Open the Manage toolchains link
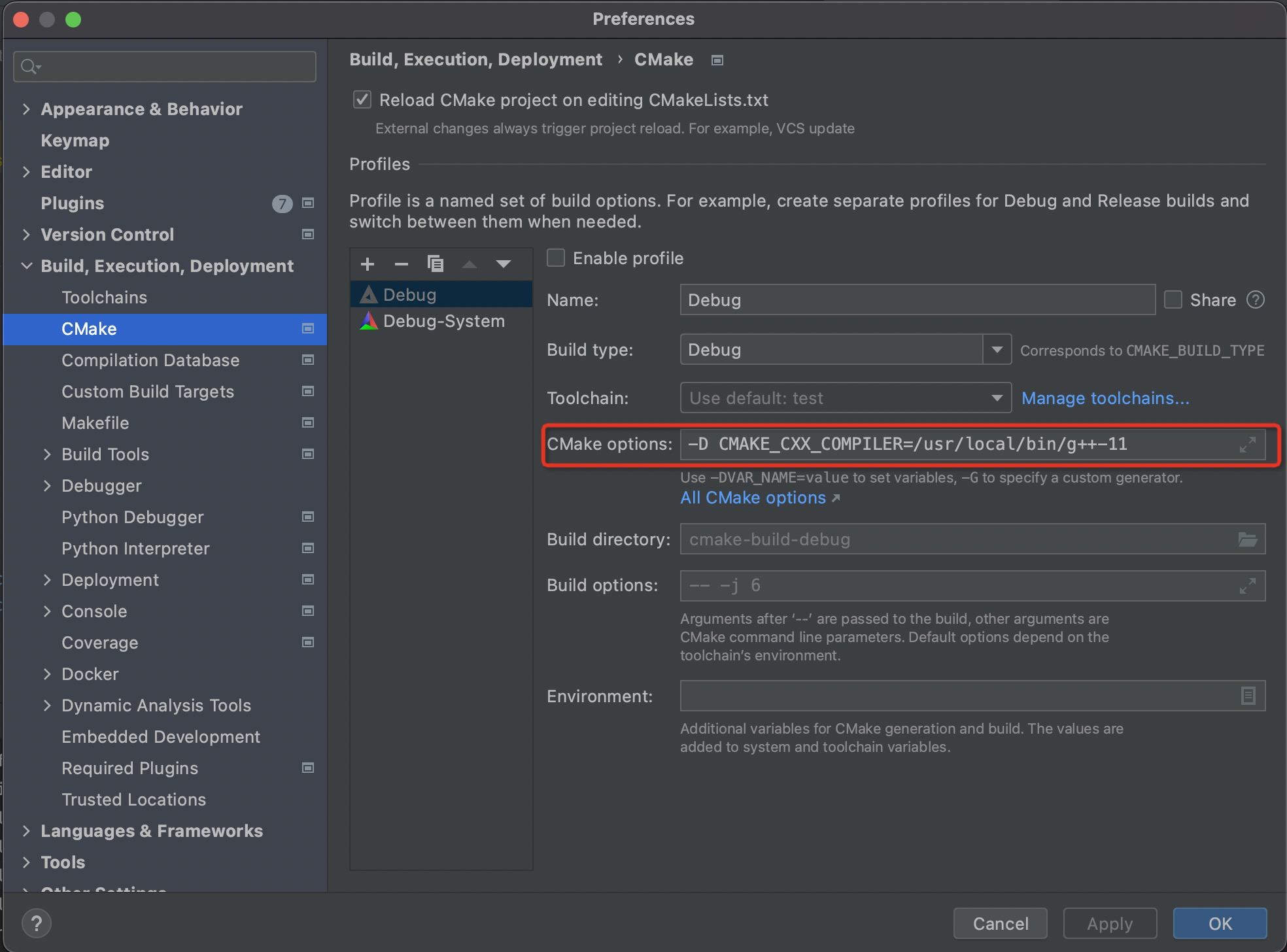The width and height of the screenshot is (1287, 952). pos(1105,398)
